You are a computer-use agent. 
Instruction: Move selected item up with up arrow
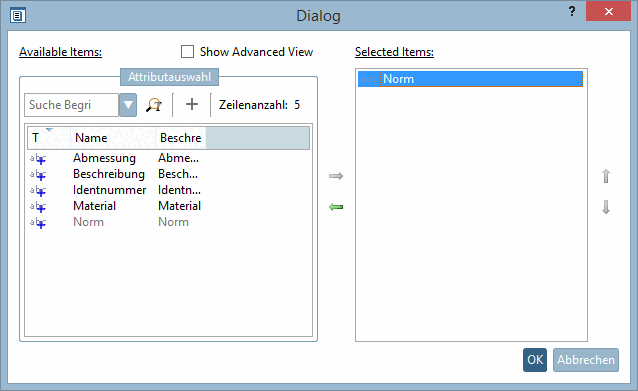(x=606, y=176)
